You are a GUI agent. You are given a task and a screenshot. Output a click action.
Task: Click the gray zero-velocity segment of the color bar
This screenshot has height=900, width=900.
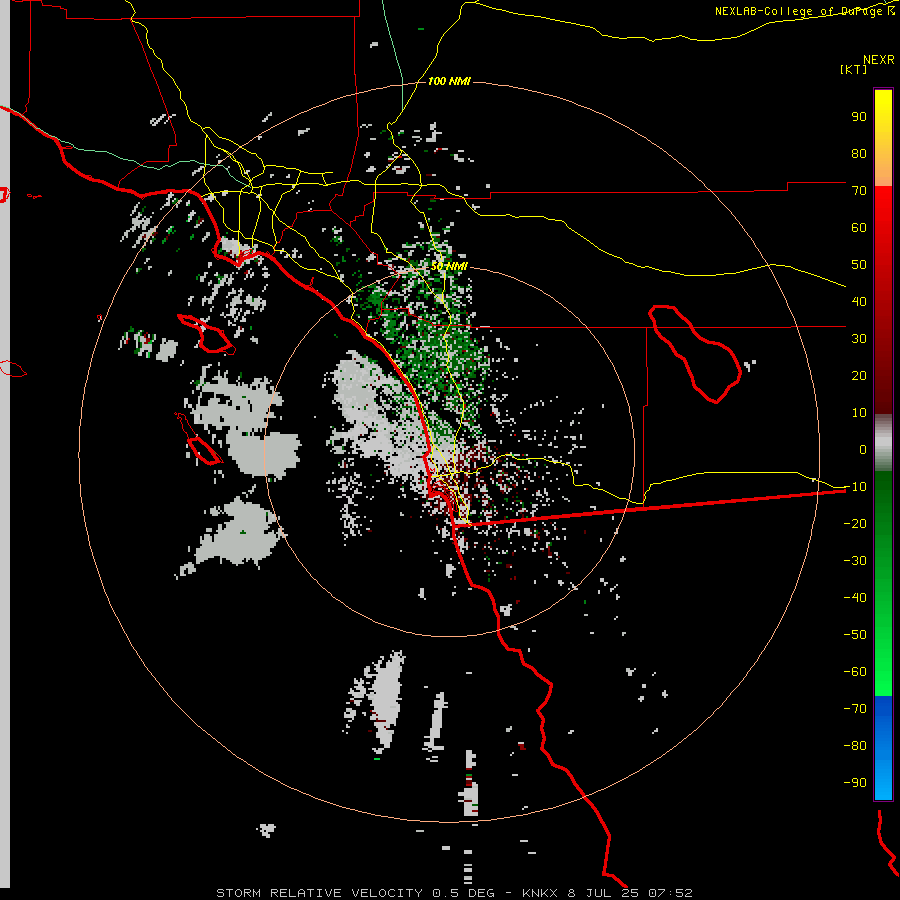point(883,443)
